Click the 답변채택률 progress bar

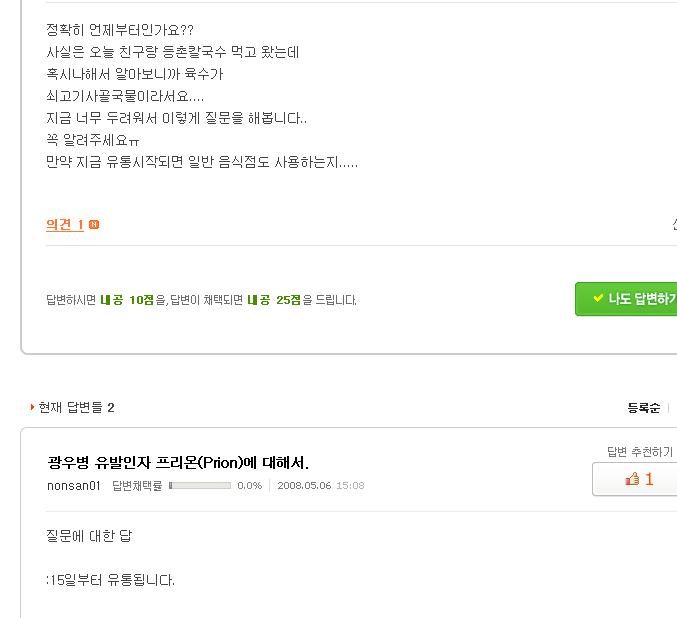[200, 485]
